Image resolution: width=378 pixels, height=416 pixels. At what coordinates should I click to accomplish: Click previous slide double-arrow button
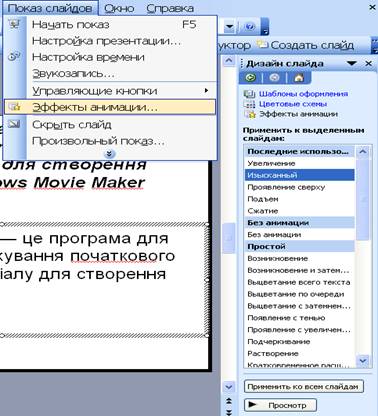pyautogui.click(x=229, y=401)
